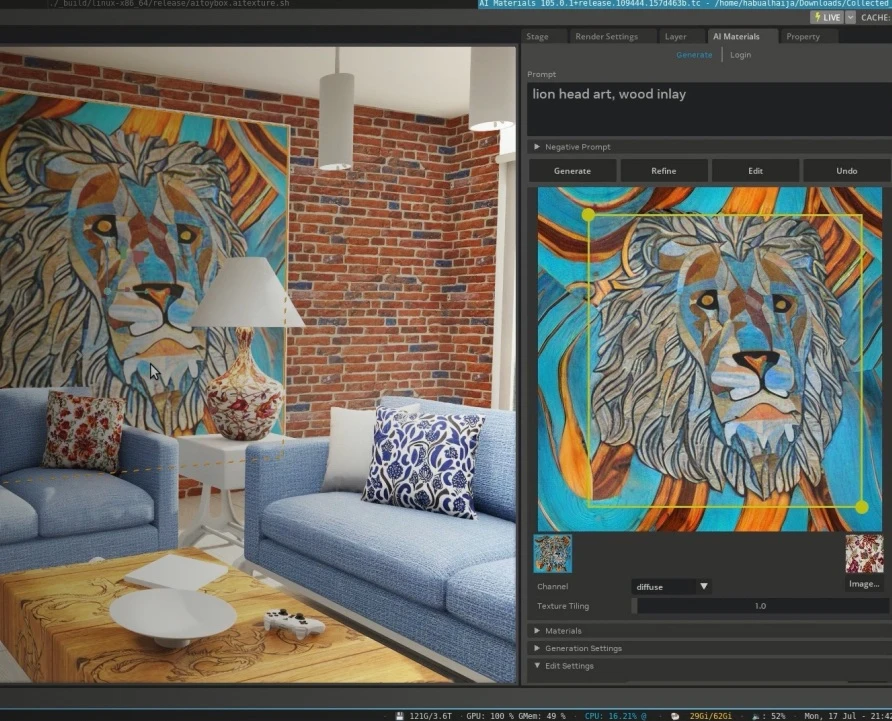Click the Texture Tiling slider

[x=760, y=606]
